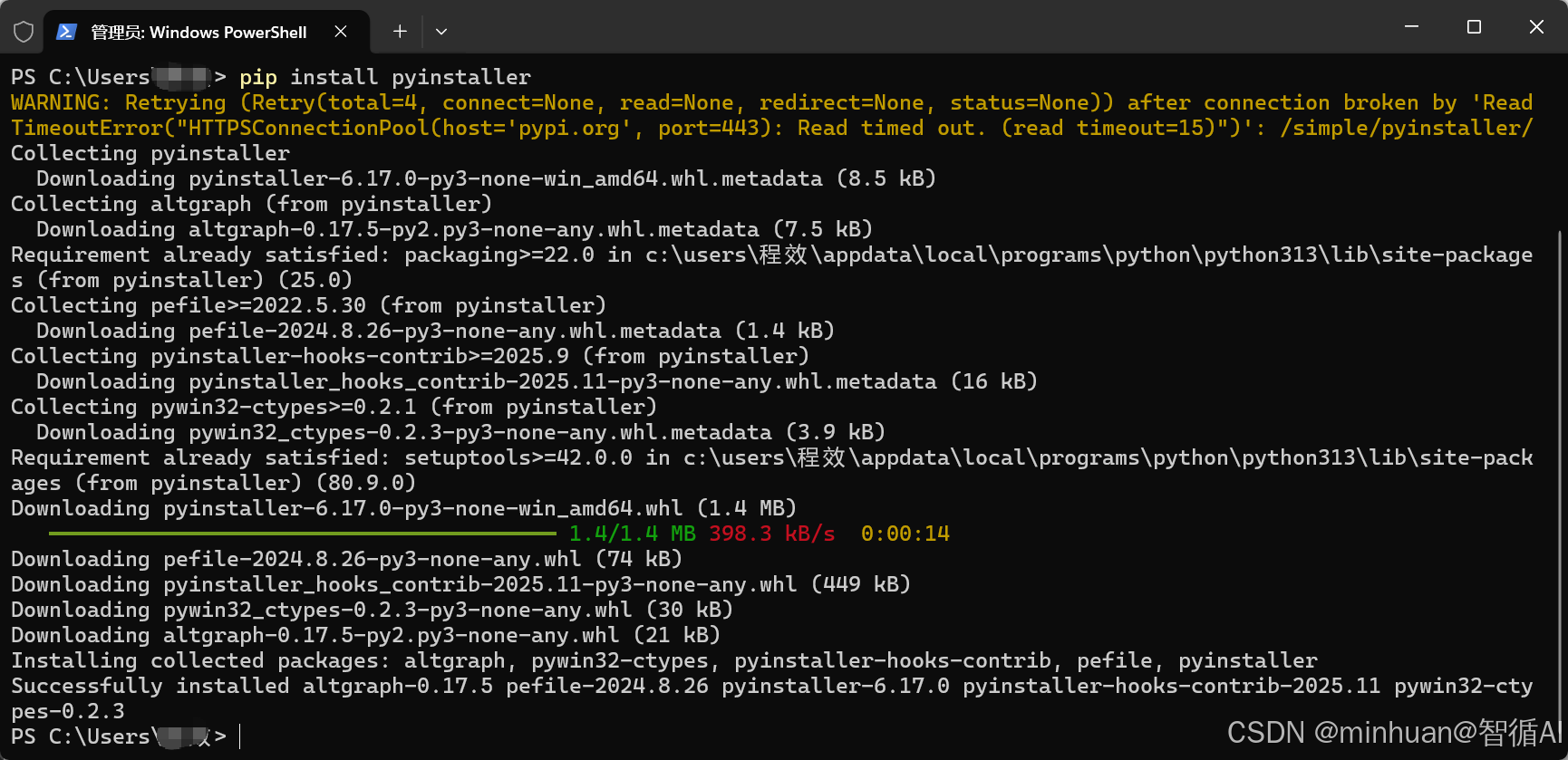Image resolution: width=1568 pixels, height=760 pixels.
Task: Click the 'Successfully installed' line
Action: (771, 698)
